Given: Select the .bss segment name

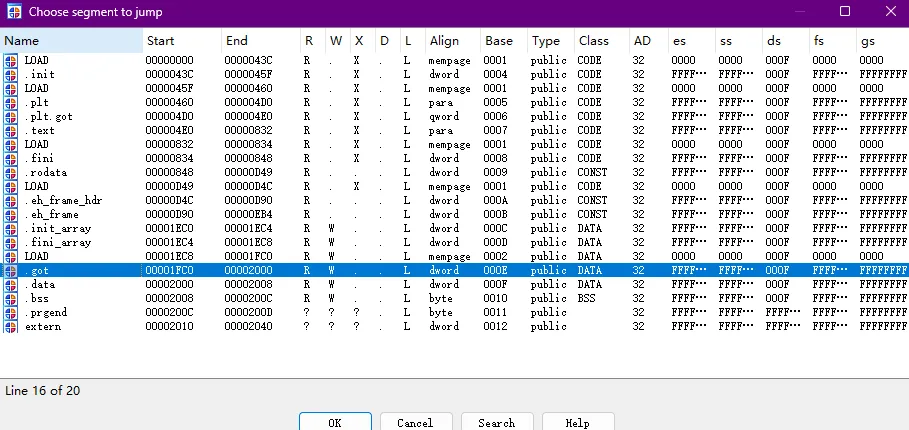Looking at the screenshot, I should (37, 298).
